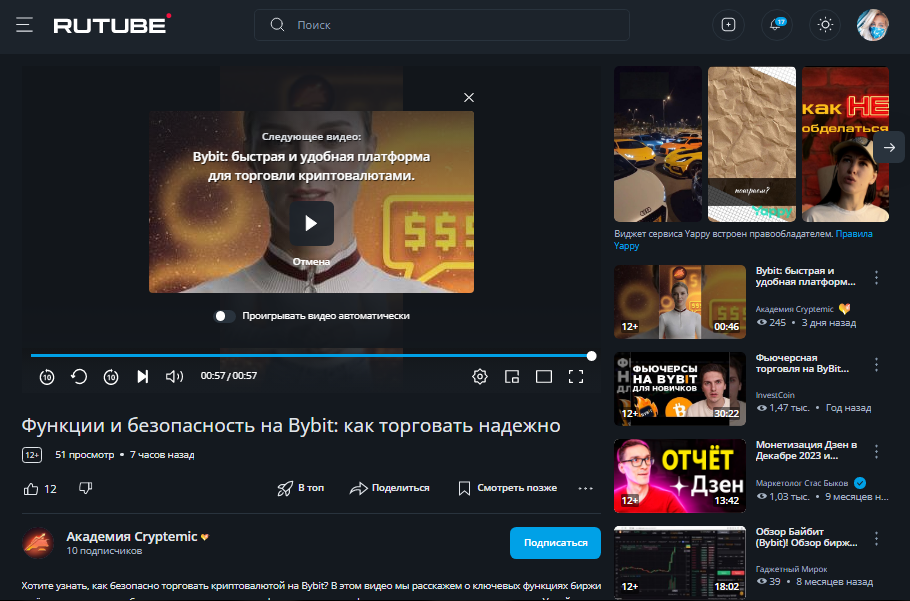
Task: Open Гаджетный Мирок channel
Action: [791, 569]
